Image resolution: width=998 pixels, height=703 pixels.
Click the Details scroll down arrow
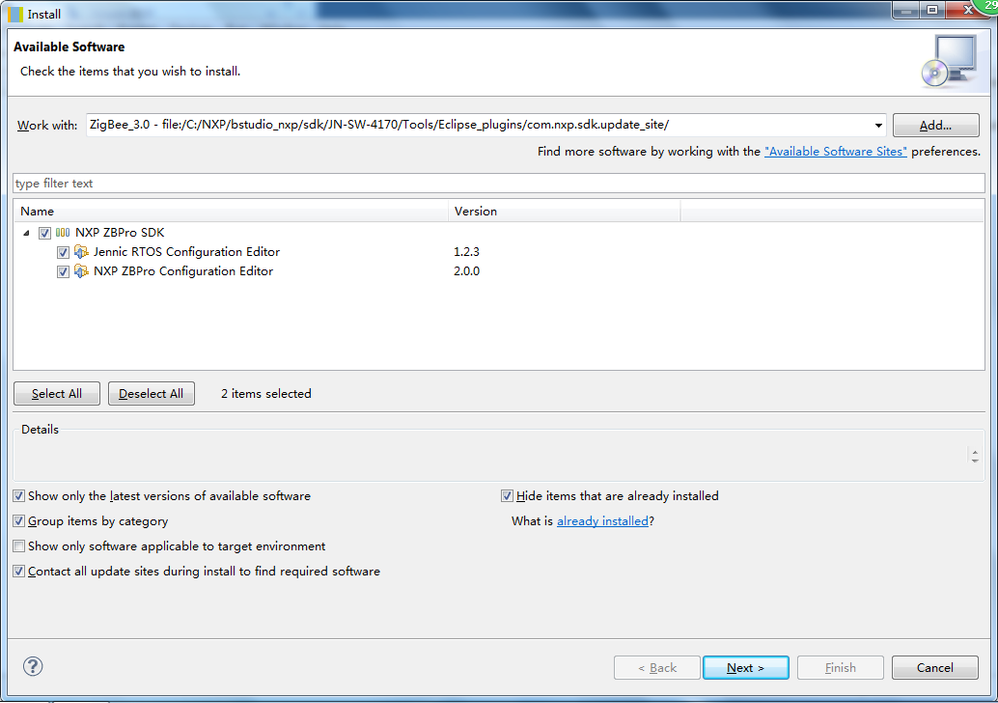[x=974, y=460]
